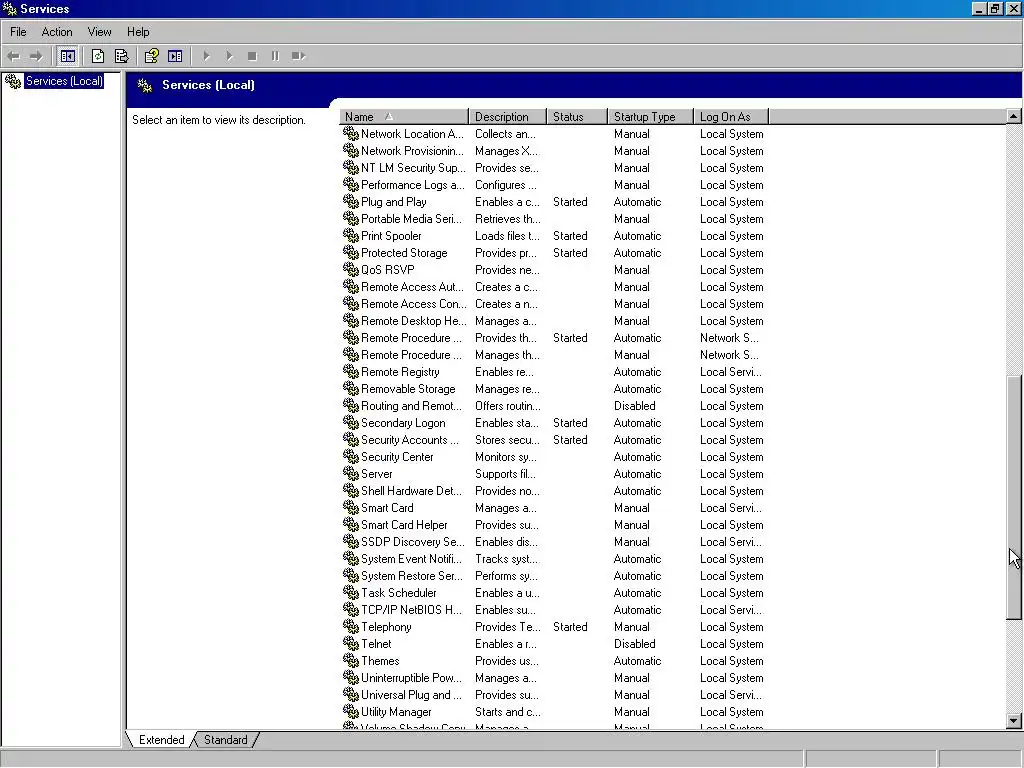Select the Uninterruptible Pow... service name
Screen dimensions: 1024x768
[411, 677]
